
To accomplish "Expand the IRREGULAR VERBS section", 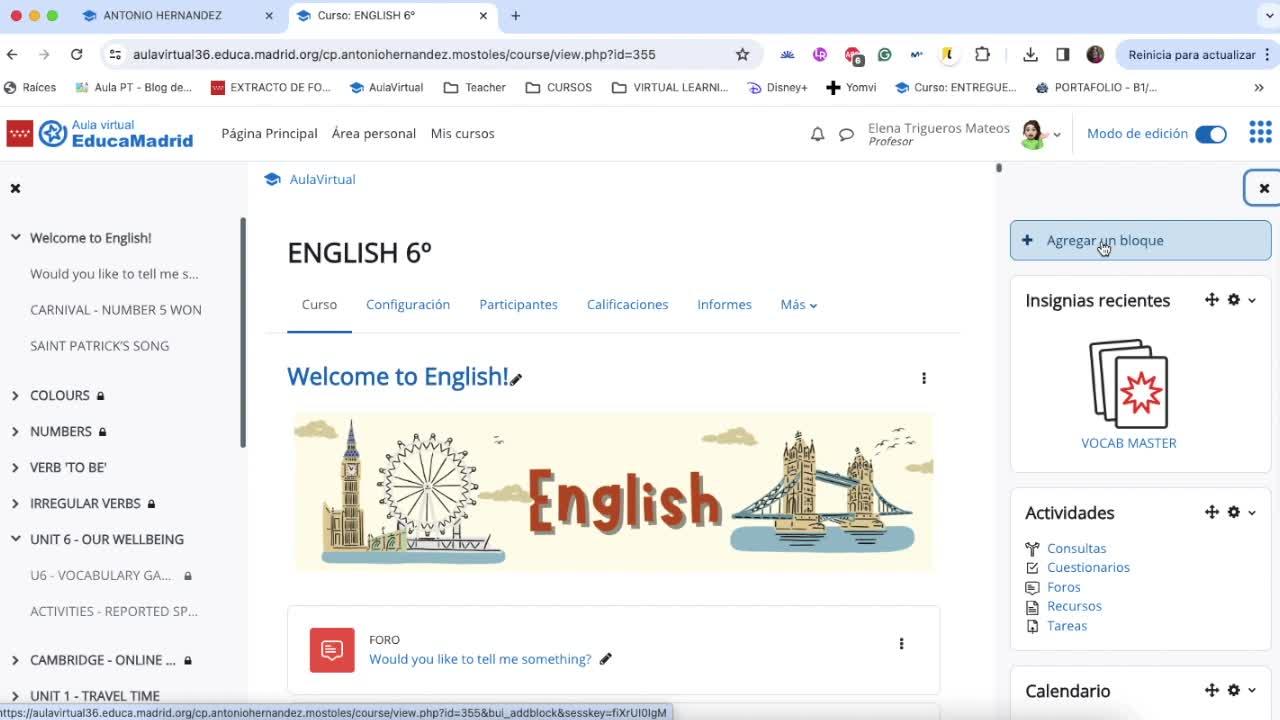I will pyautogui.click(x=15, y=504).
